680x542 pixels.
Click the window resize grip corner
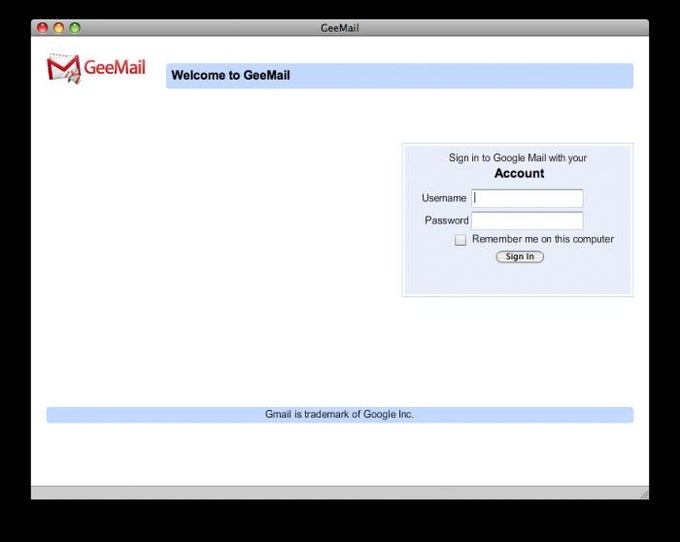pos(644,494)
